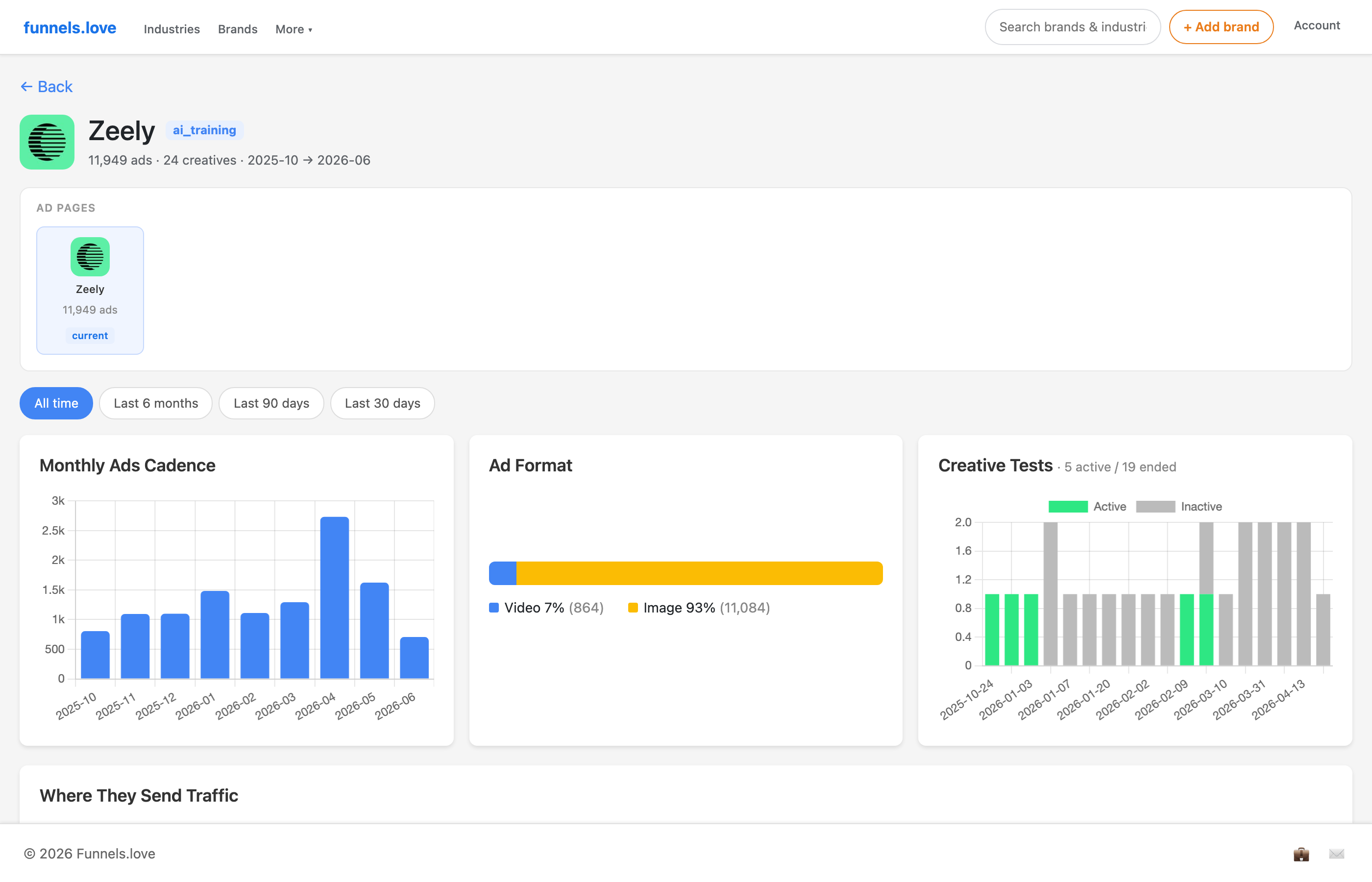Open the Account link
The width and height of the screenshot is (1372, 882).
pos(1317,25)
